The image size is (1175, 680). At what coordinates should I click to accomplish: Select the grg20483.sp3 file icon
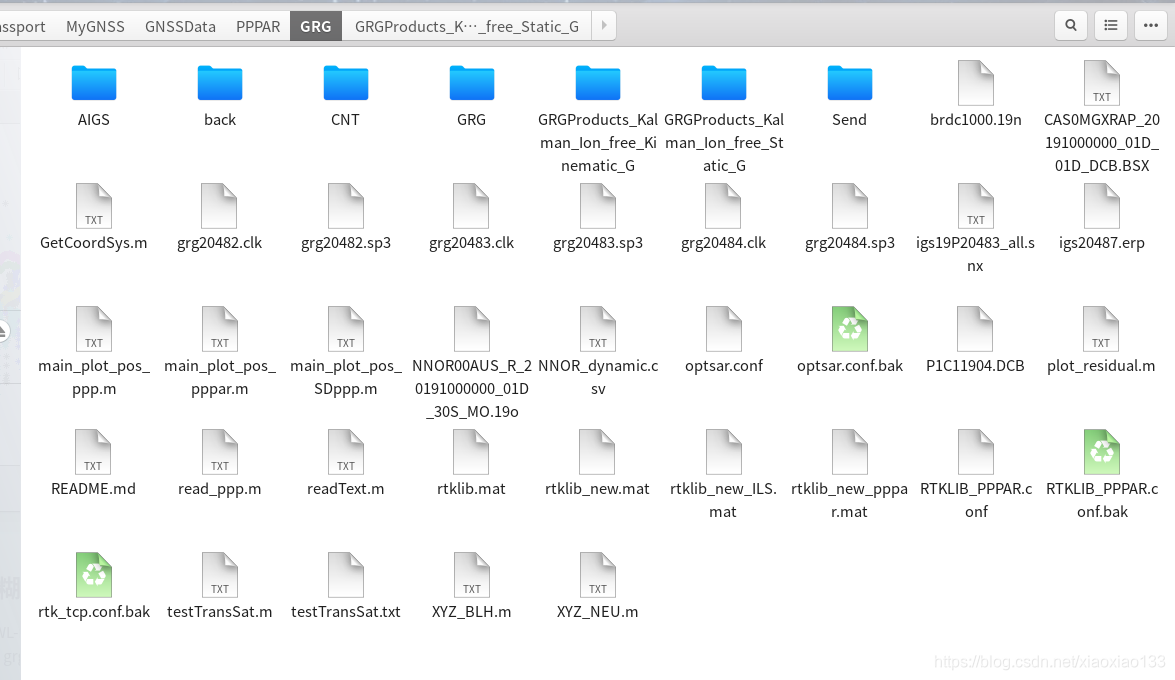[x=597, y=206]
